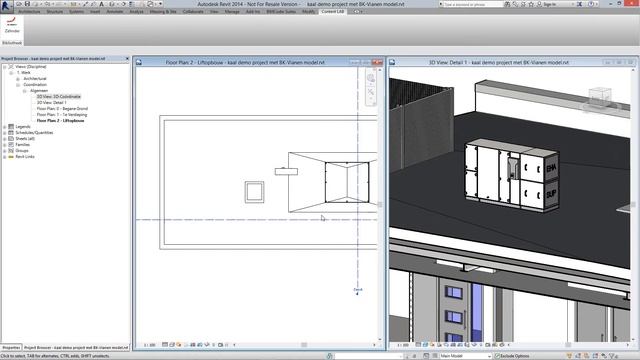Open the Structure ribbon tab

click(55, 11)
